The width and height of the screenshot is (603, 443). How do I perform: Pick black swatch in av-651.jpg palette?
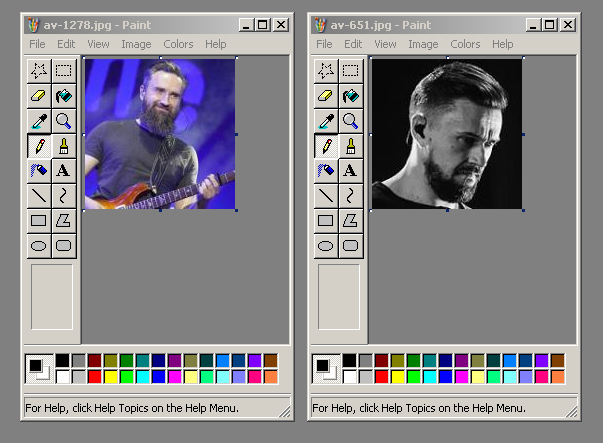point(350,361)
